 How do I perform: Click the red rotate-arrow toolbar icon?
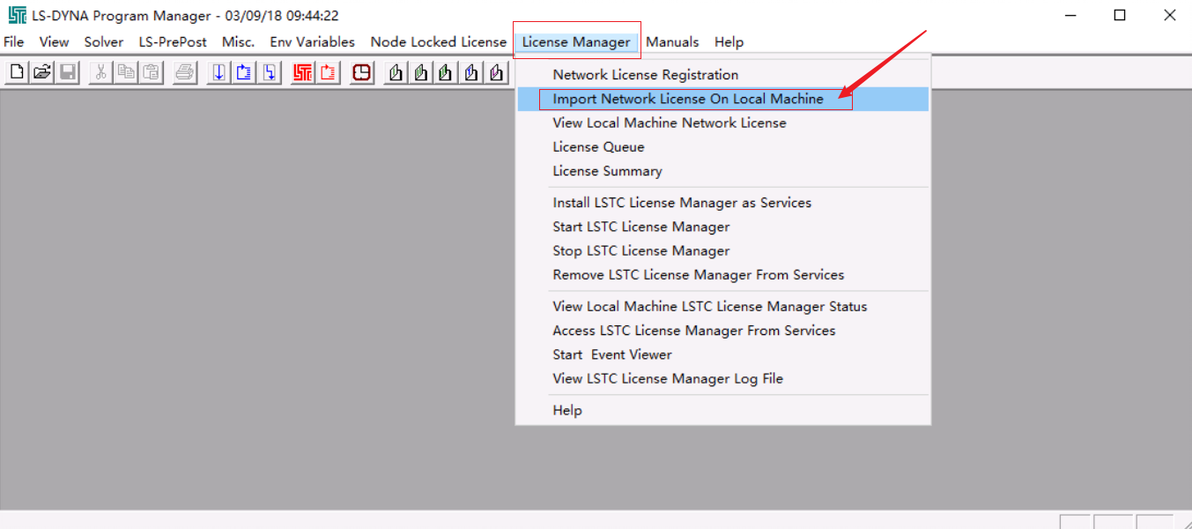click(328, 73)
